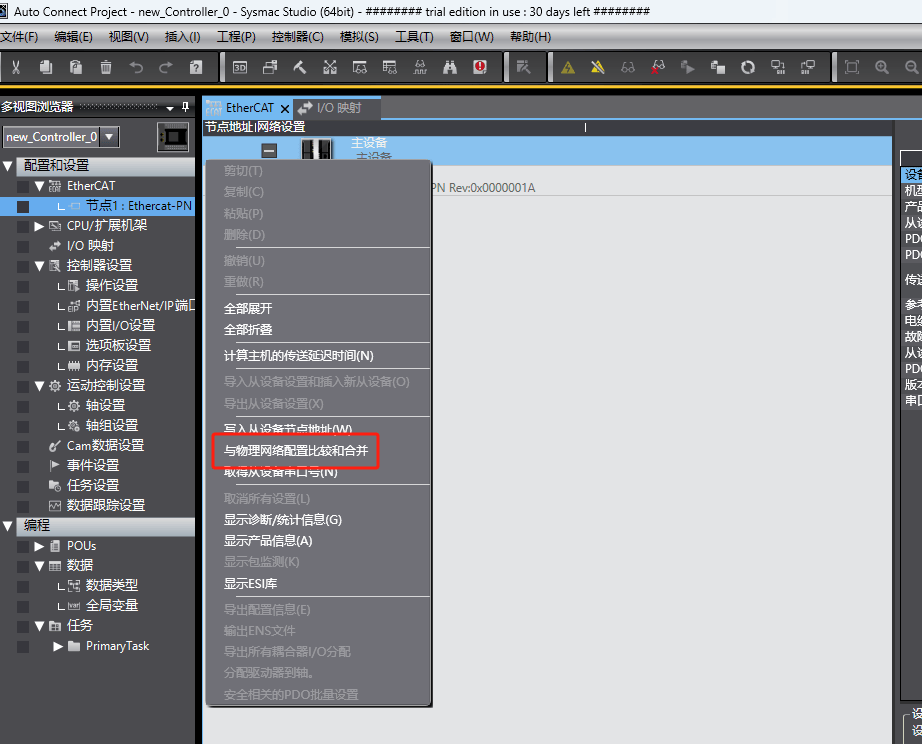
Task: Choose 全部折叠 in the context menu
Action: (x=248, y=330)
